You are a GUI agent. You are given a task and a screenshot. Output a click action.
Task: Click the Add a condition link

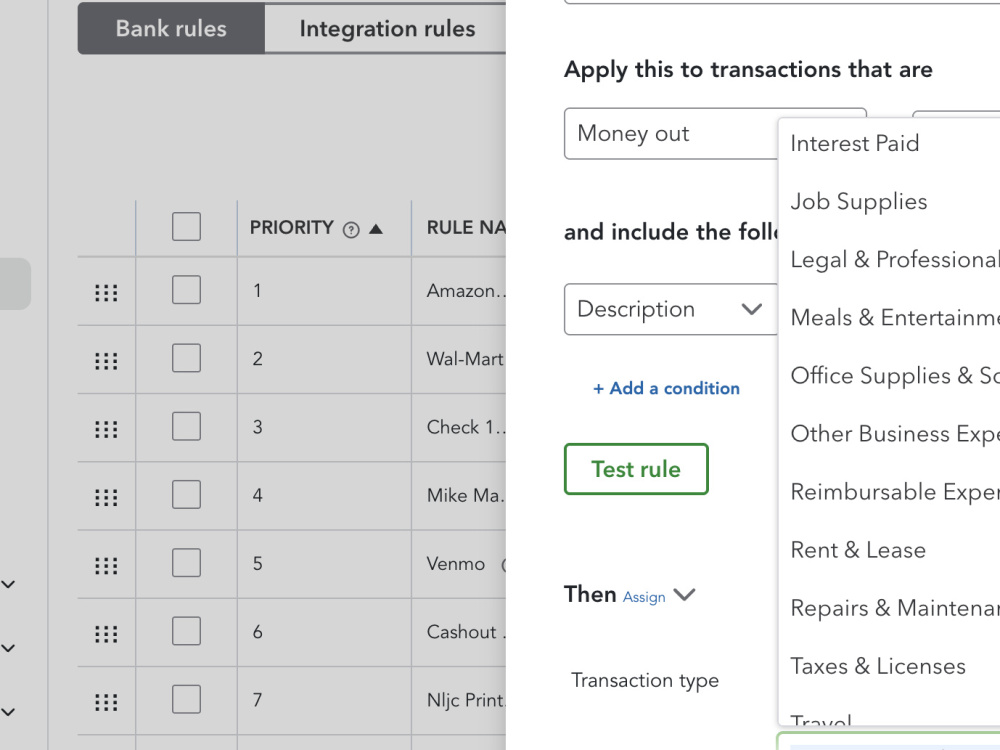pos(666,388)
